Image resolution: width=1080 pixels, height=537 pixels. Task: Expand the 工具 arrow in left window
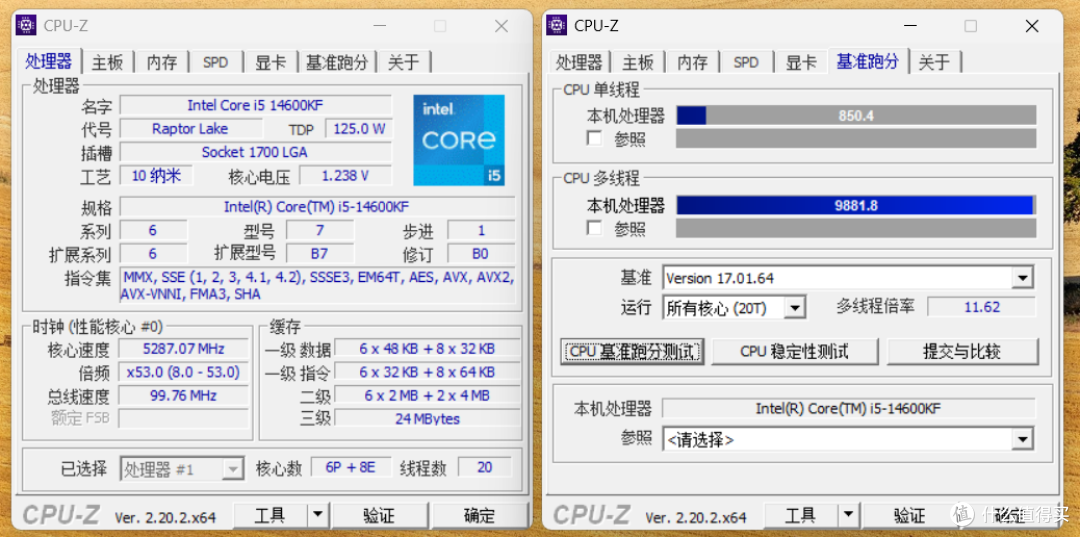[318, 514]
